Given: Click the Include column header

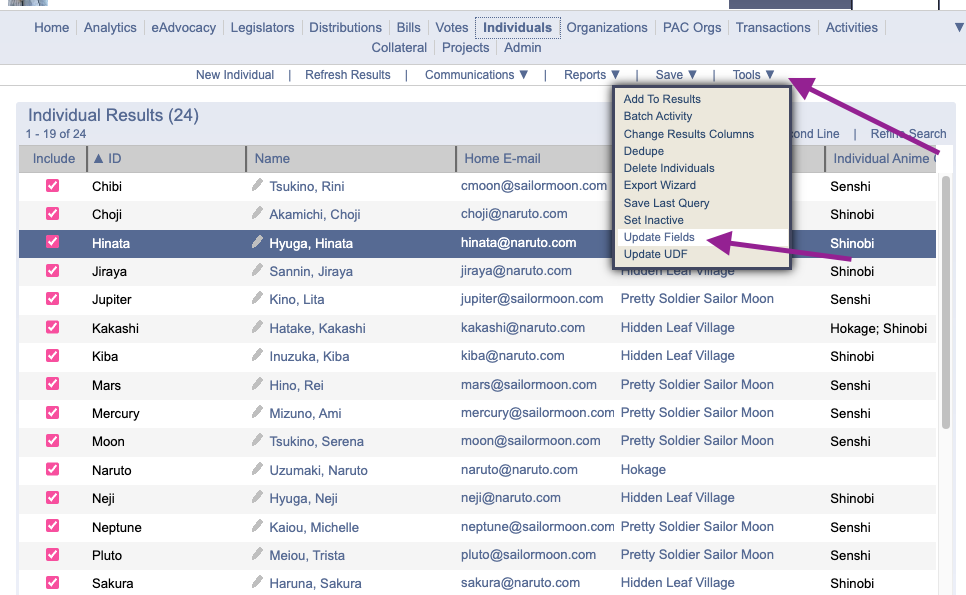Looking at the screenshot, I should [x=54, y=158].
